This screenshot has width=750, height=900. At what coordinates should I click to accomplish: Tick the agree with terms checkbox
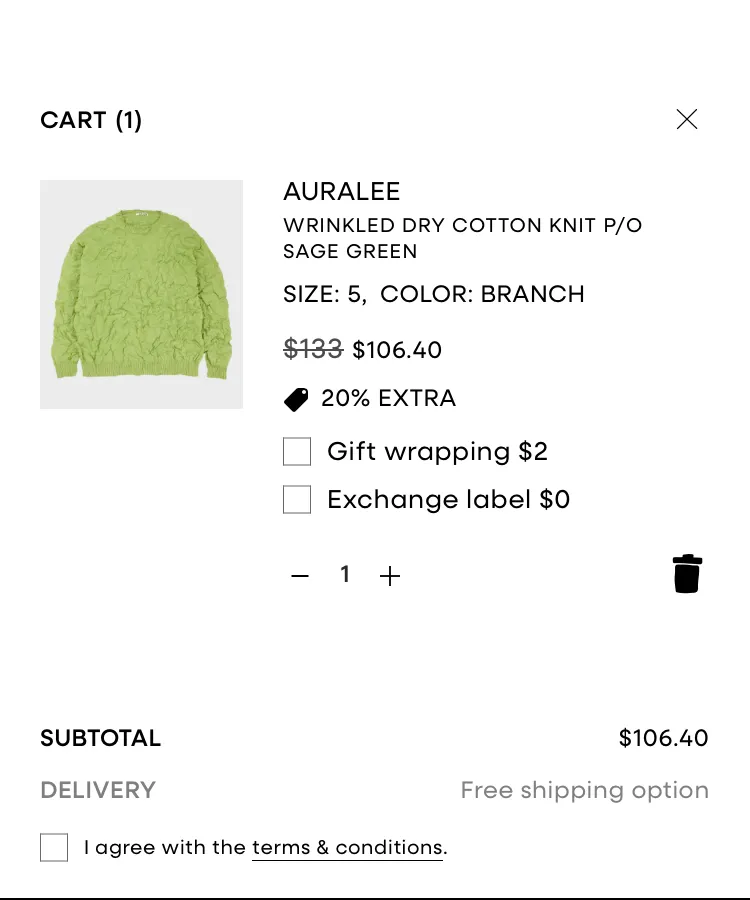tap(54, 847)
